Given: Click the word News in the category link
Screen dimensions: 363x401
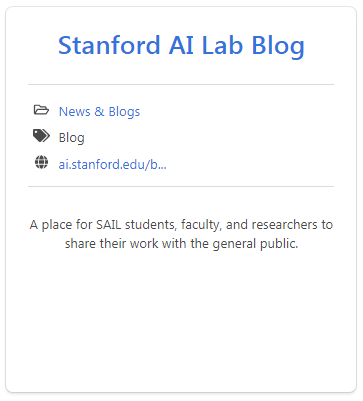Looking at the screenshot, I should click(x=74, y=111).
